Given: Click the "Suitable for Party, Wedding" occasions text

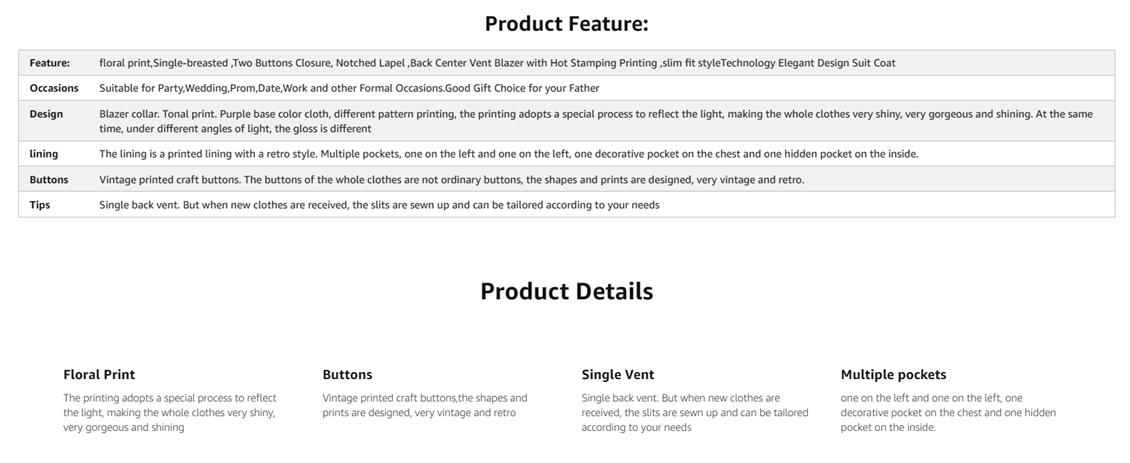Looking at the screenshot, I should pos(349,88).
